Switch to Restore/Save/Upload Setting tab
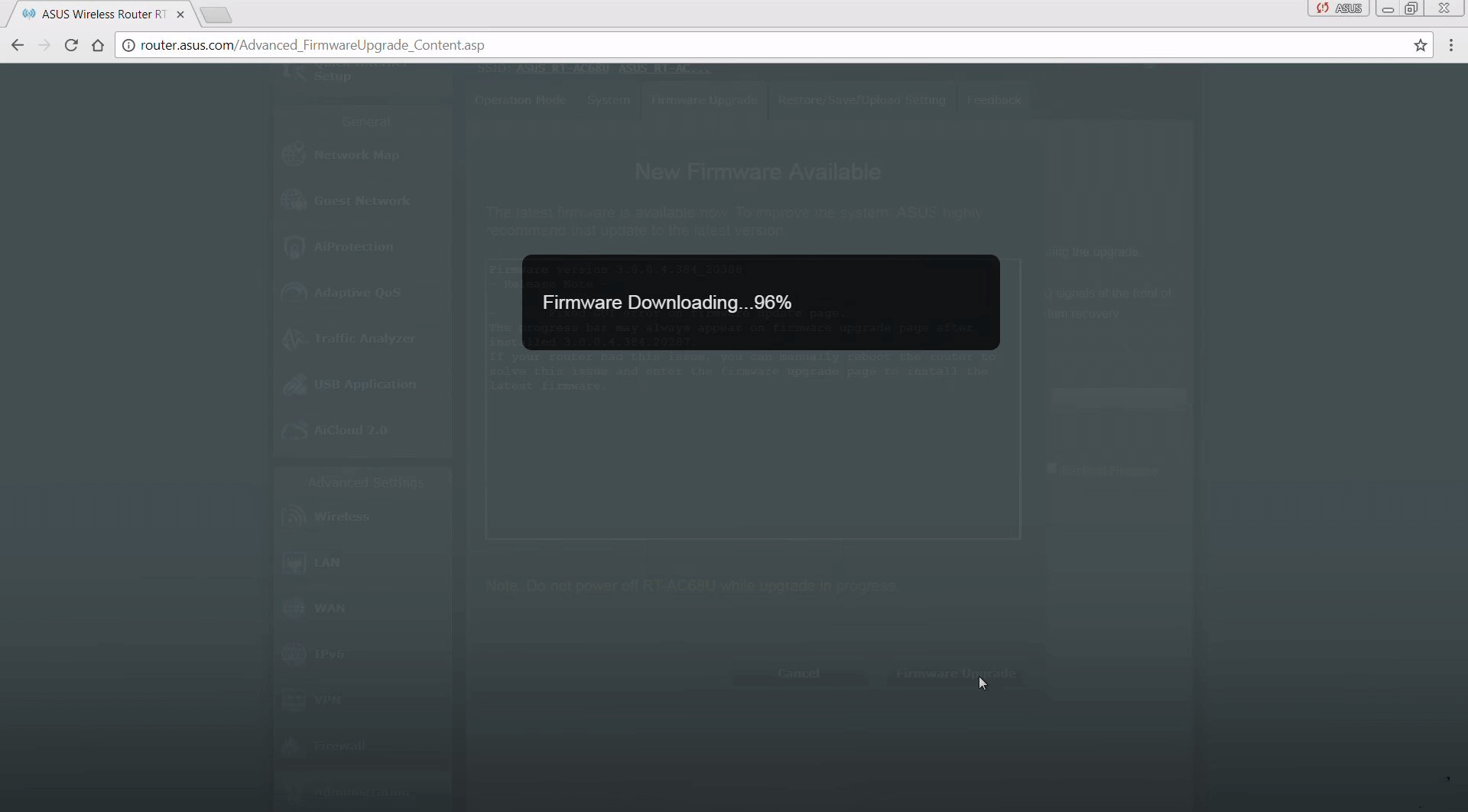This screenshot has width=1468, height=812. (862, 100)
